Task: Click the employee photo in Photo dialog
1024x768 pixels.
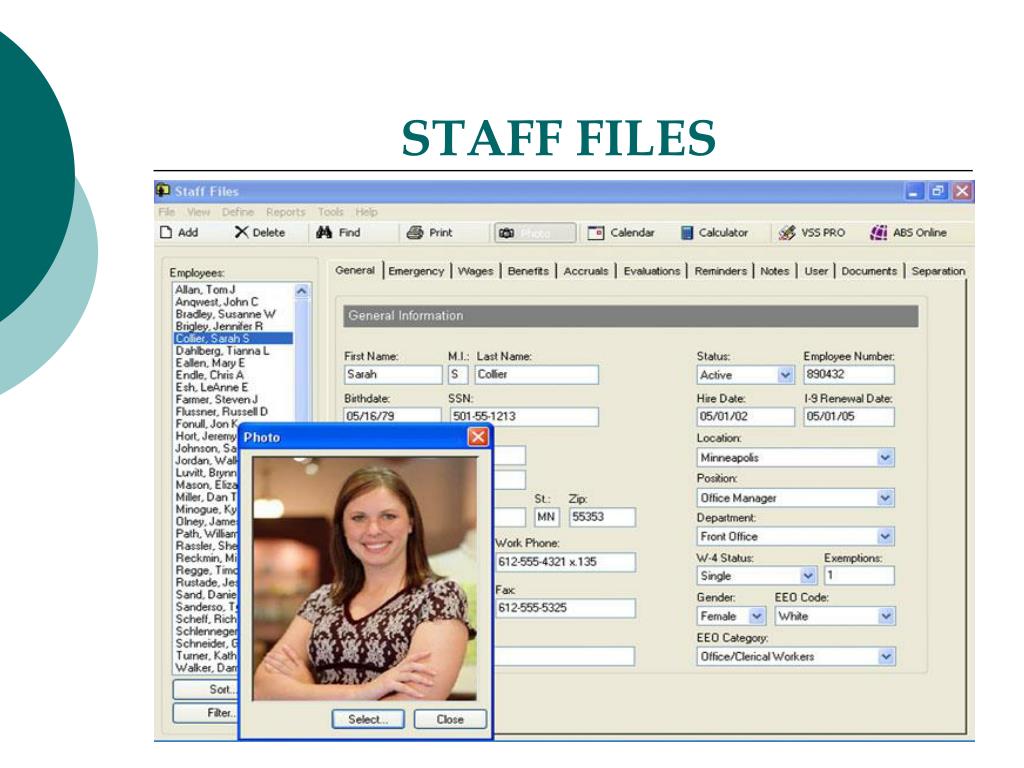Action: click(x=365, y=579)
